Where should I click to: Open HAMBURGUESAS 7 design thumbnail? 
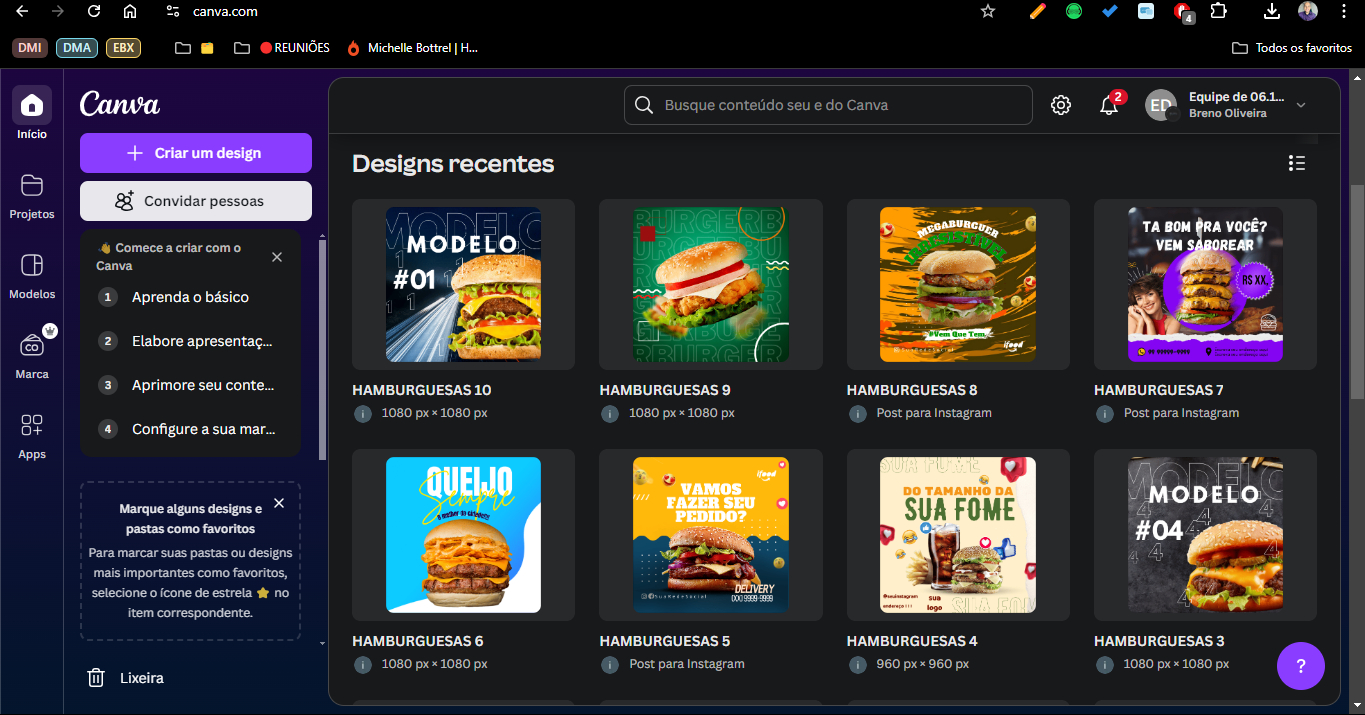coord(1205,285)
